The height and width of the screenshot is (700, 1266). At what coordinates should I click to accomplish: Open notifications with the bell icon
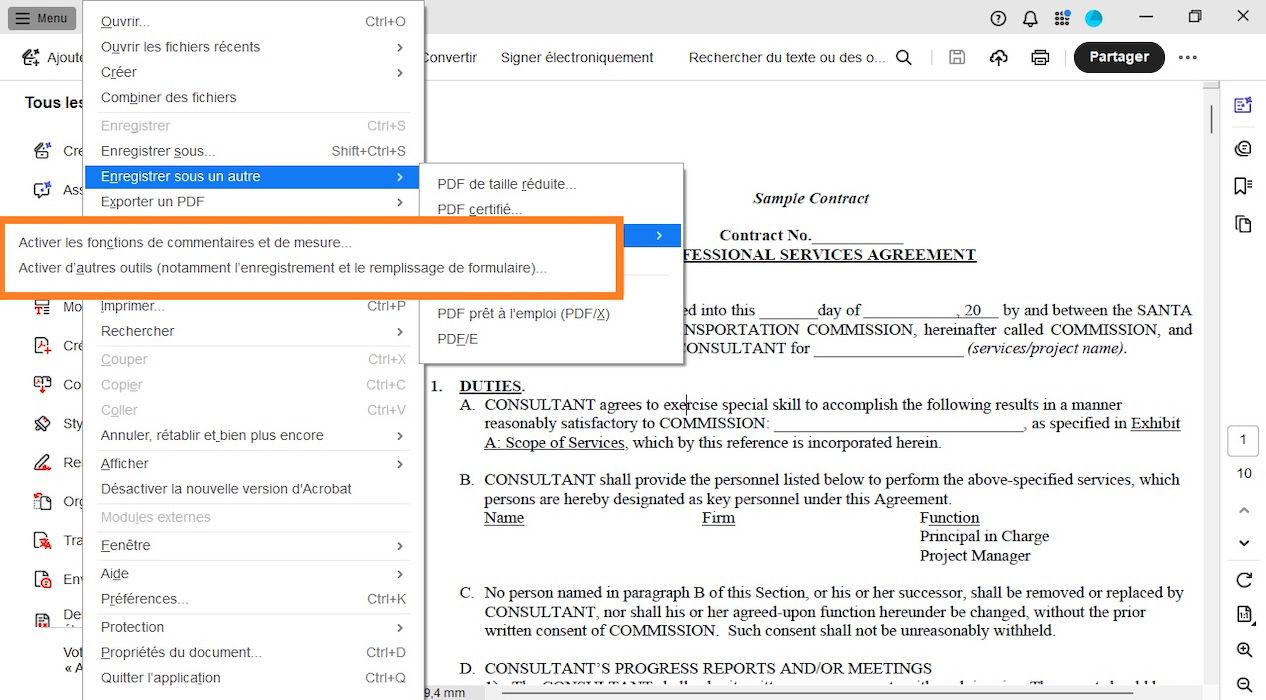click(1030, 18)
